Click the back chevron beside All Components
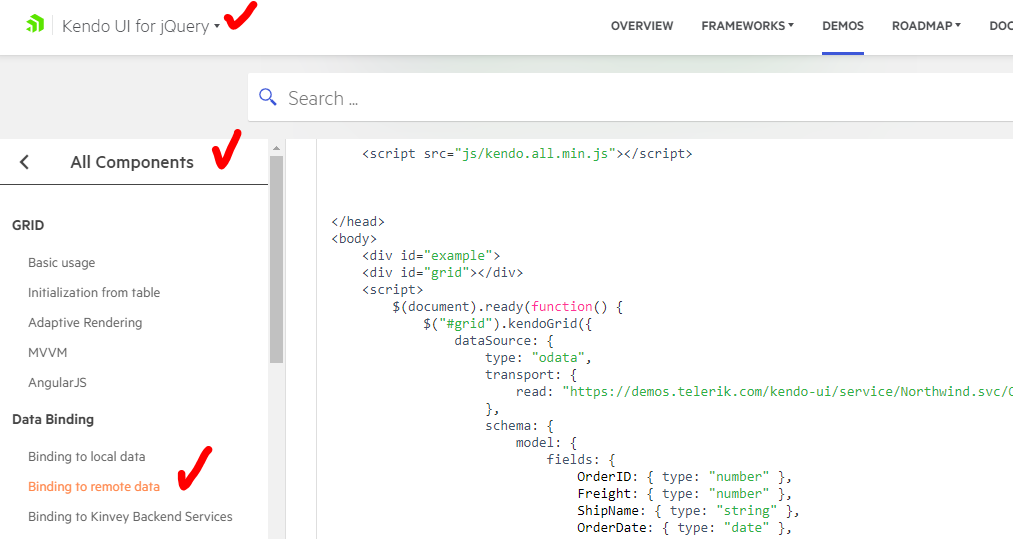The image size is (1013, 539). click(25, 162)
